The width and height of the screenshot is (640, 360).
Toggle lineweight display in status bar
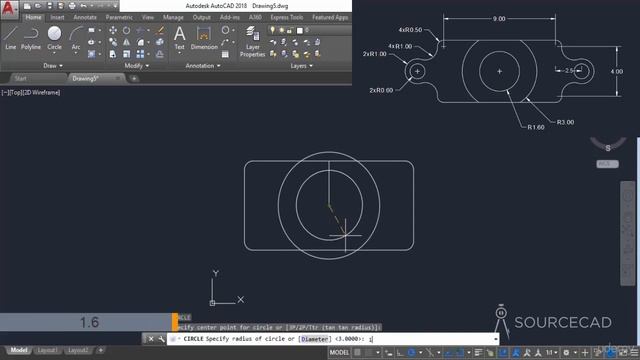pyautogui.click(x=478, y=352)
